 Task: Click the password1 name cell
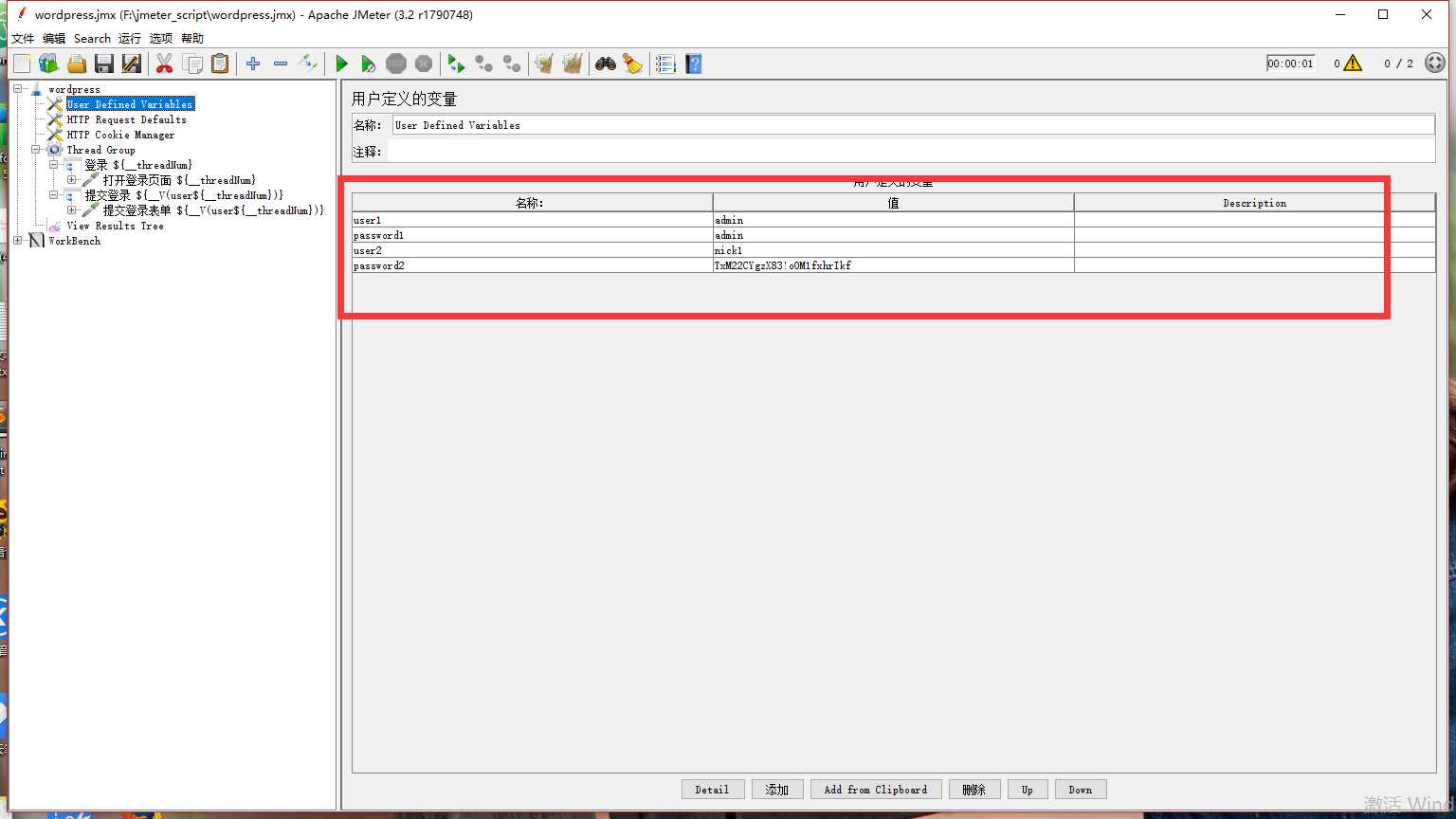pyautogui.click(x=532, y=235)
